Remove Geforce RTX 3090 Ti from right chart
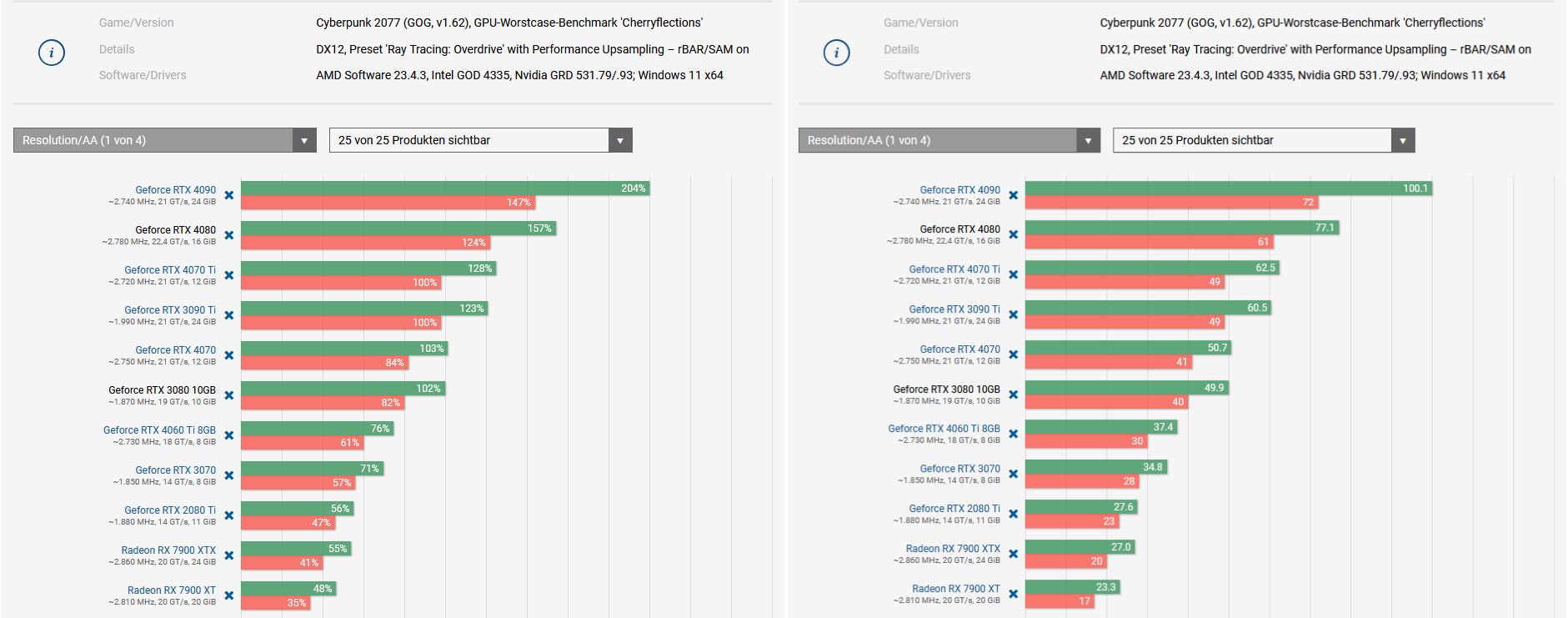This screenshot has width=1568, height=618. point(1014,314)
